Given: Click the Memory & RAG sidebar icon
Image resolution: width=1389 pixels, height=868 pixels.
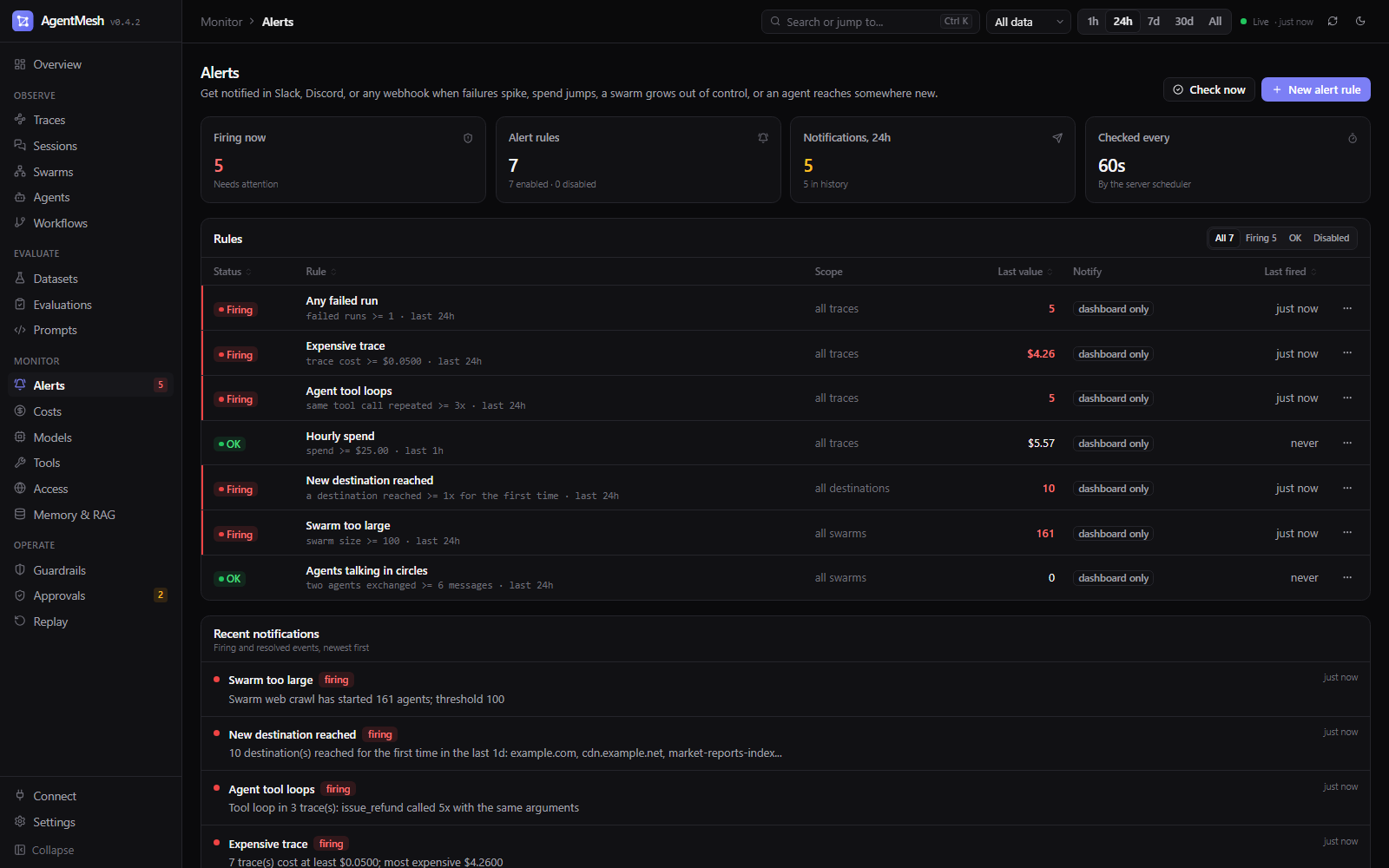Looking at the screenshot, I should pos(20,515).
